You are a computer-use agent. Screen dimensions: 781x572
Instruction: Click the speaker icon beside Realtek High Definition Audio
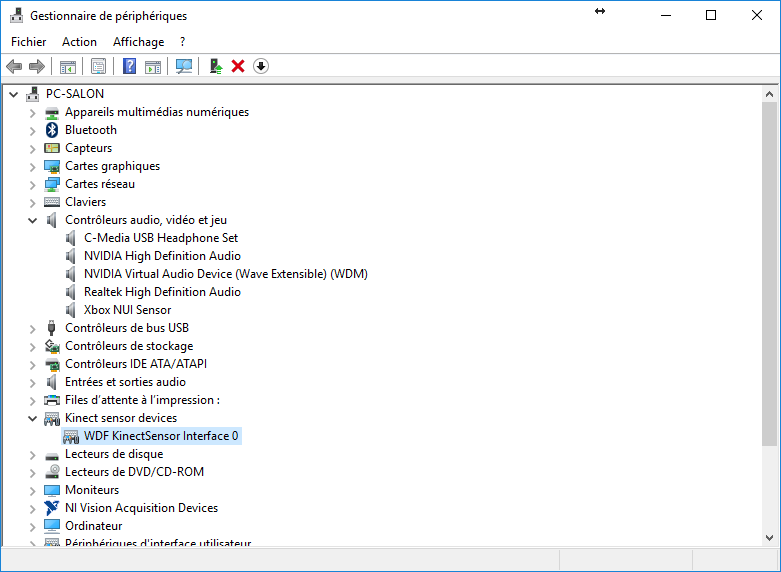(71, 292)
